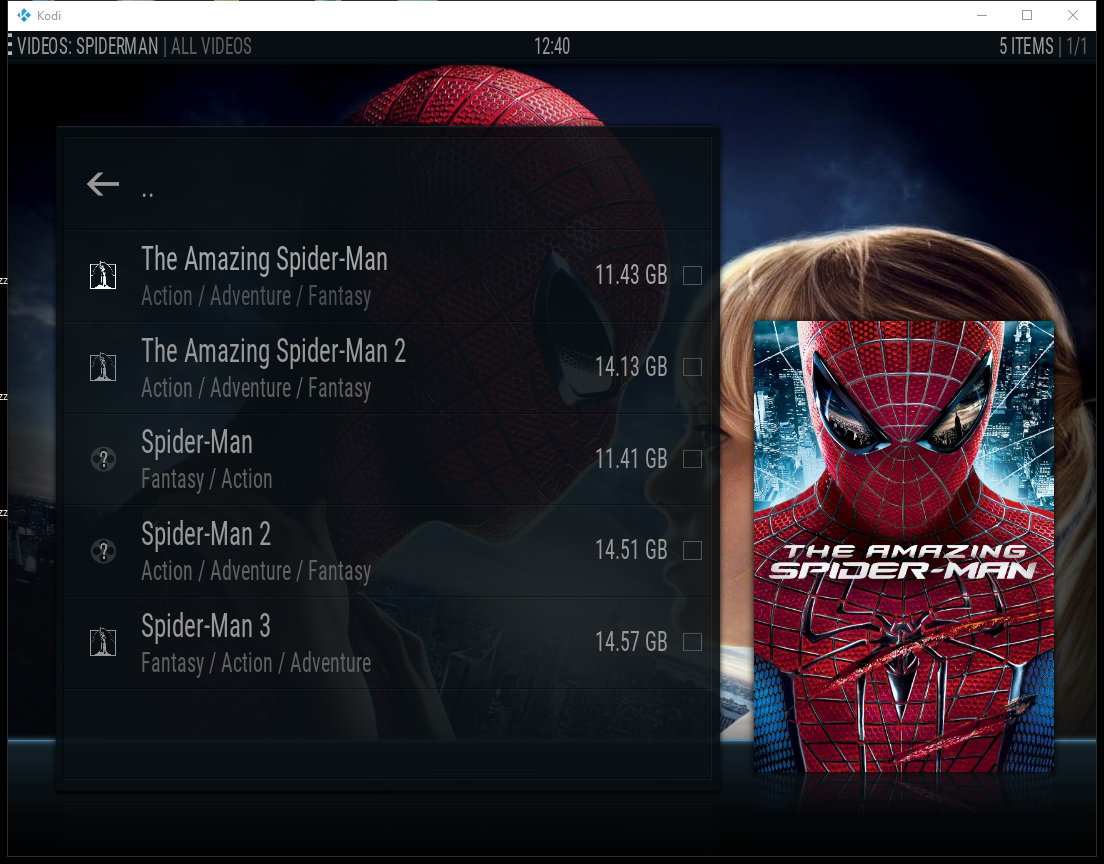Minimize the Kodi window
Image resolution: width=1104 pixels, height=864 pixels.
[982, 15]
